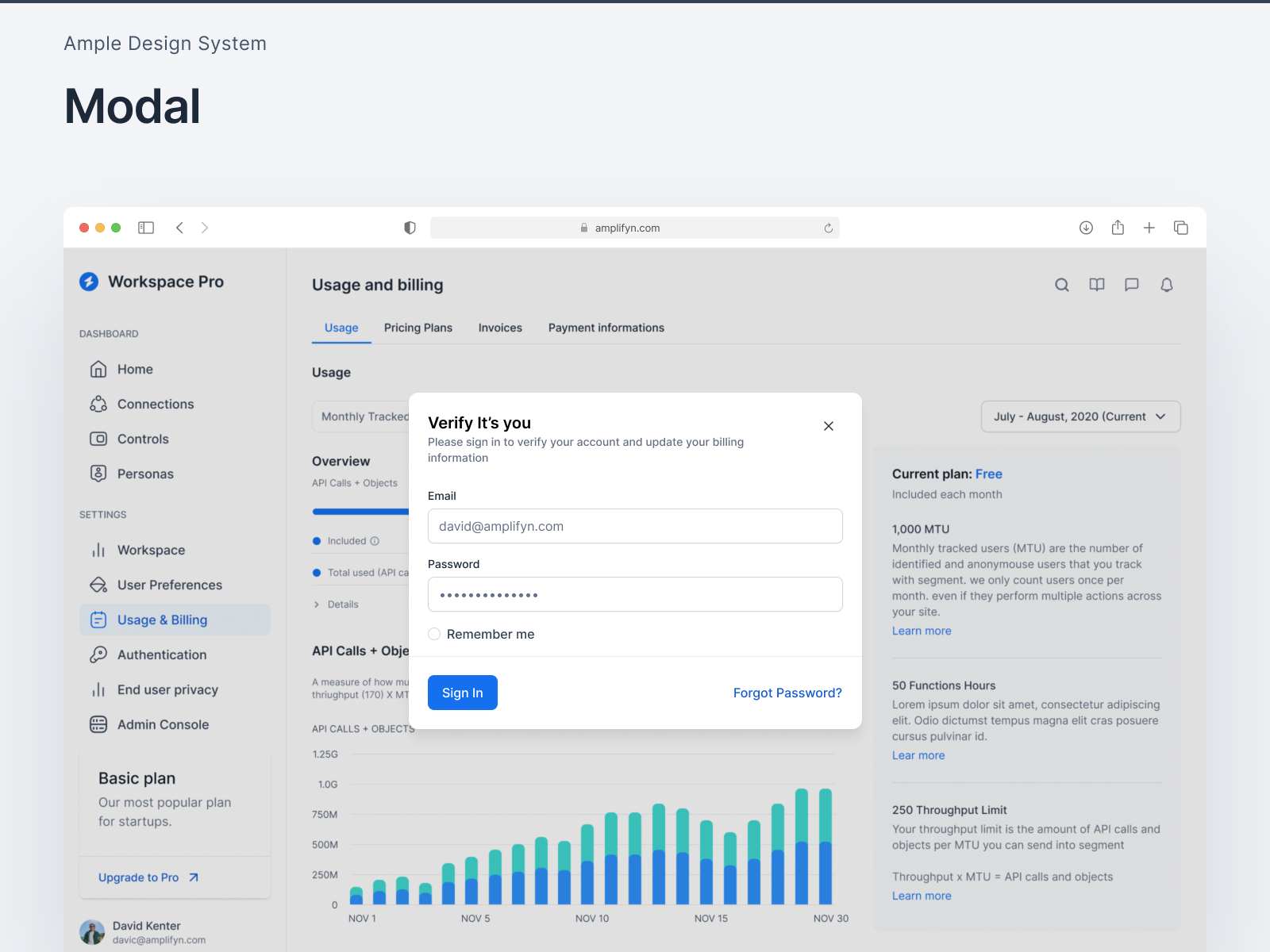Select the End user privacy item
The image size is (1270, 952).
click(x=167, y=689)
